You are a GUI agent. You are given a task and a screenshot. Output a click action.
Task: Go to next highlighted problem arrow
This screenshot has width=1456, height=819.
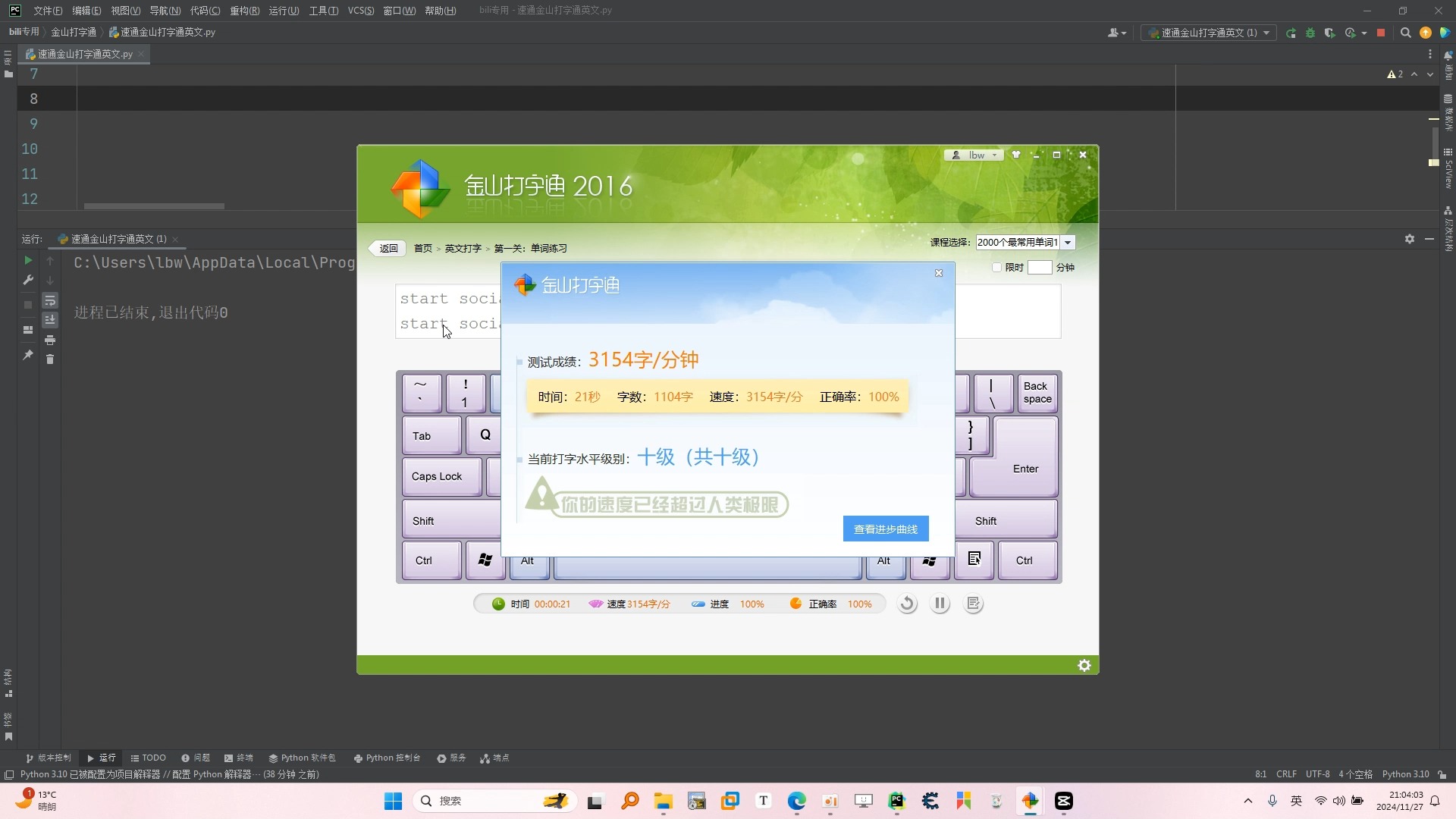pos(1430,74)
